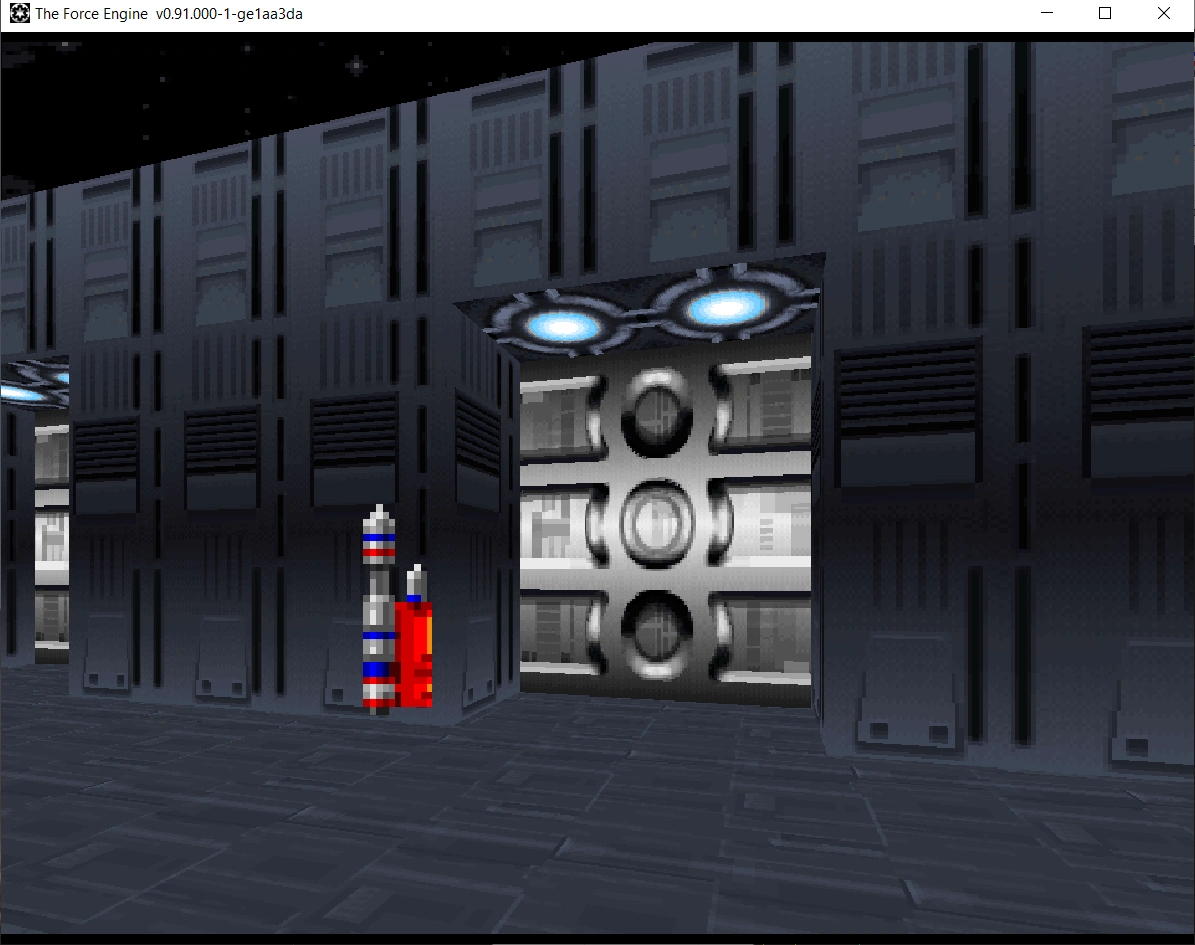Click the left blue ceiling light above door
The height and width of the screenshot is (945, 1195).
[562, 327]
